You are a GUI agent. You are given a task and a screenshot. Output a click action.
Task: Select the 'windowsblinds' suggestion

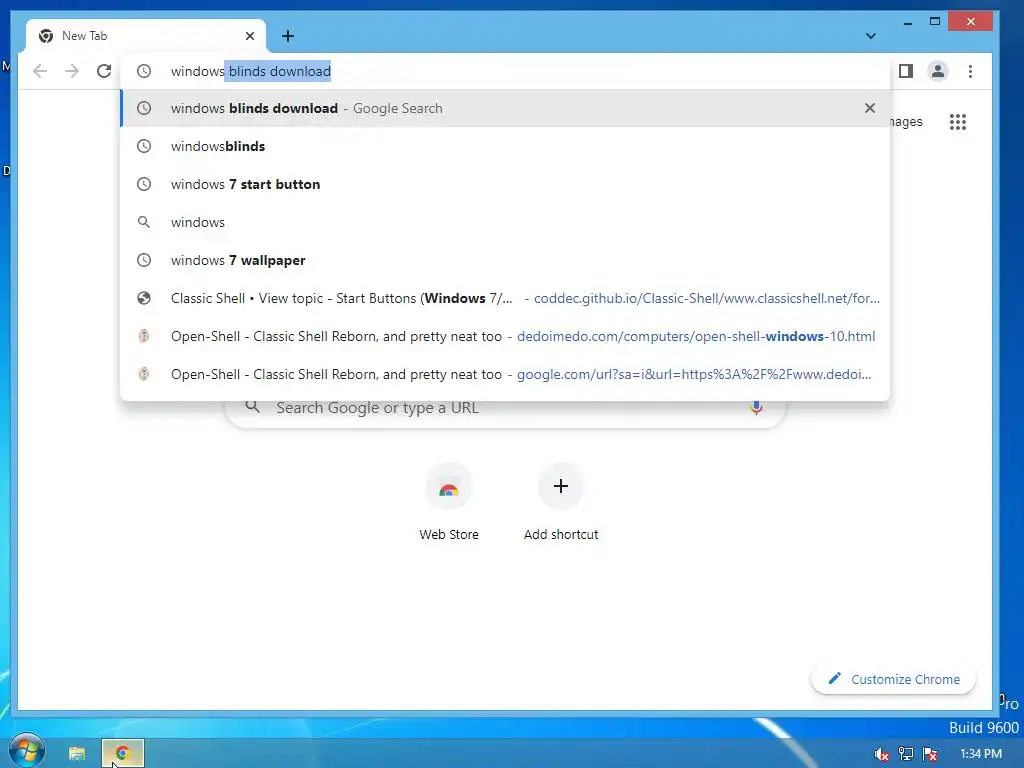point(505,146)
